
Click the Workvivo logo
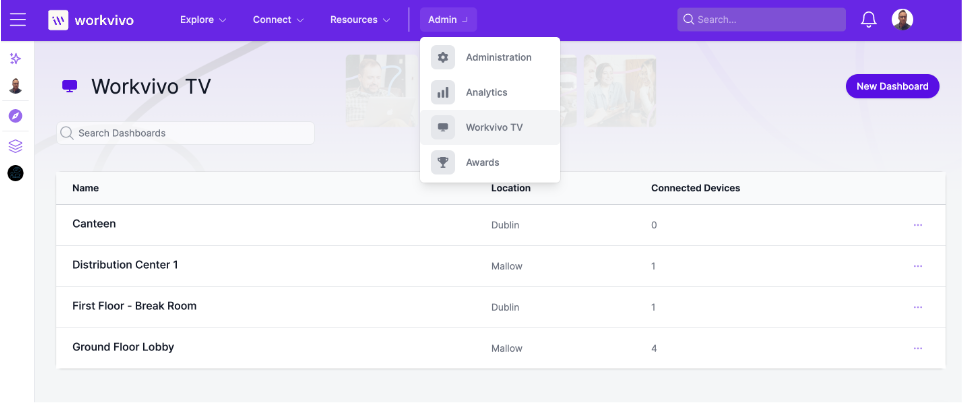(91, 20)
